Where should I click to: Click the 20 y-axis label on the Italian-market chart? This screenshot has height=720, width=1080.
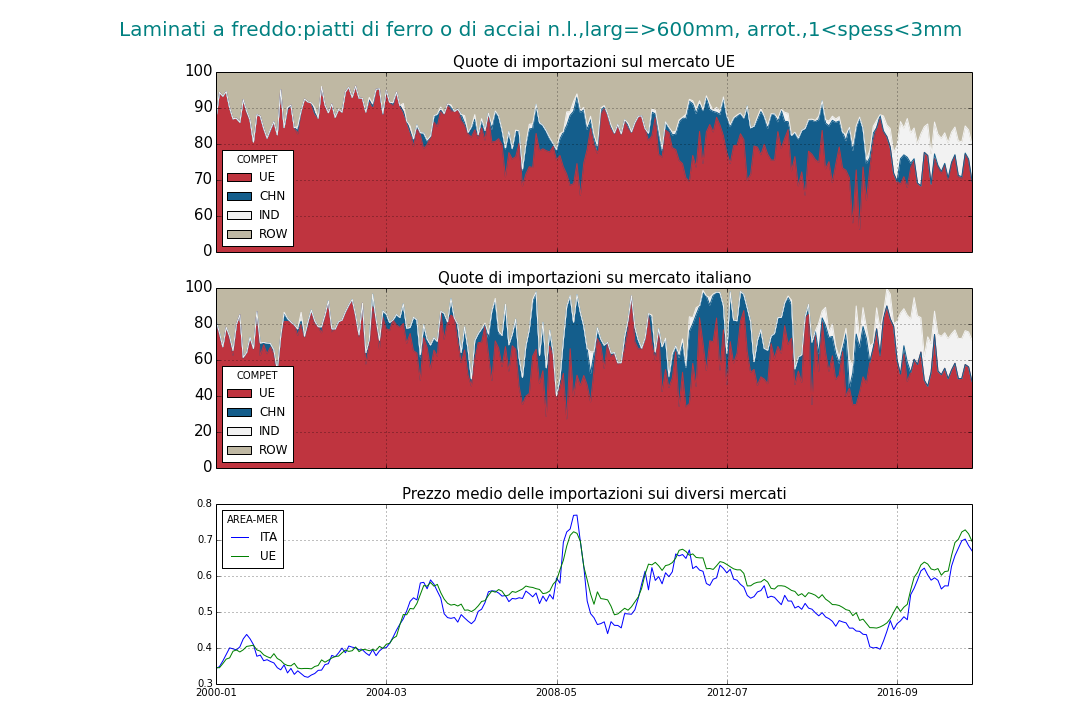(x=203, y=431)
